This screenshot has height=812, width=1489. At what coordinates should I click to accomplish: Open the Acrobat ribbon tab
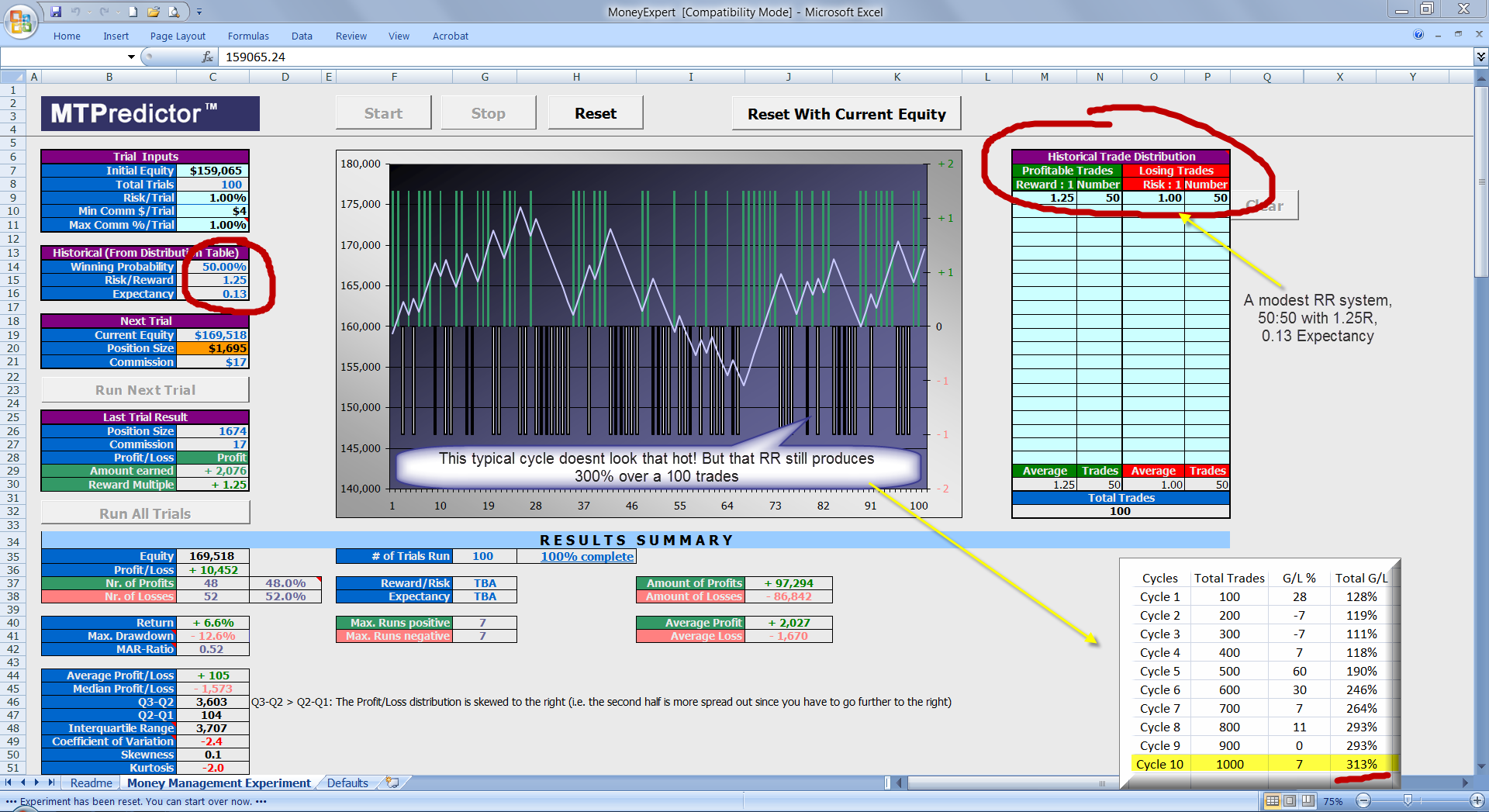(x=451, y=36)
